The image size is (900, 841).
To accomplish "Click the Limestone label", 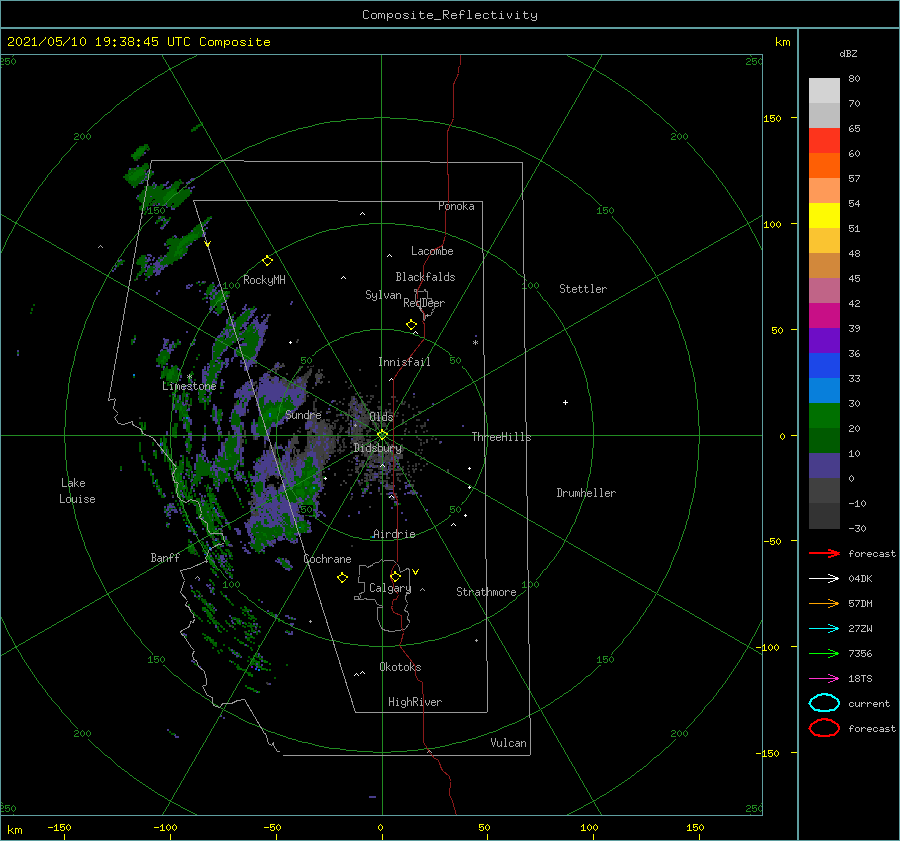I will (x=189, y=386).
